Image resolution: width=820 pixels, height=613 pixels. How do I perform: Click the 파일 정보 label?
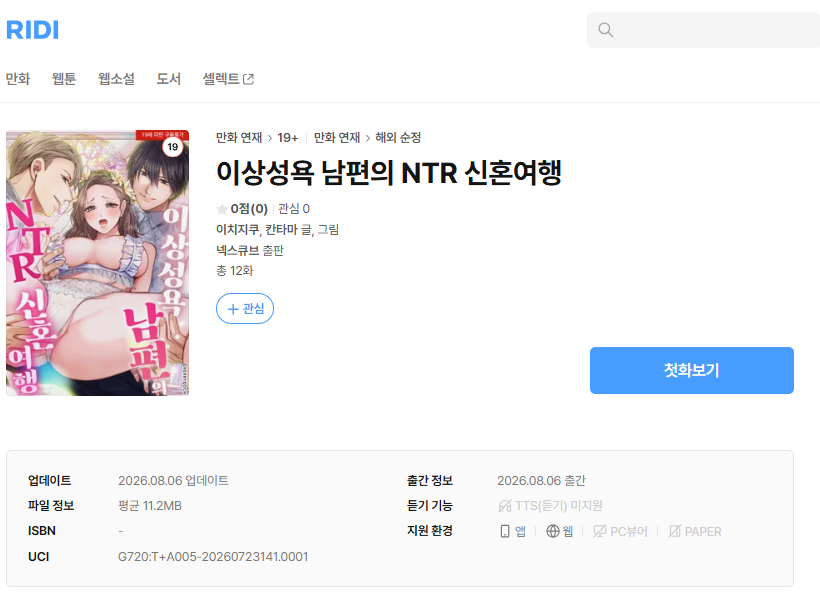[51, 506]
